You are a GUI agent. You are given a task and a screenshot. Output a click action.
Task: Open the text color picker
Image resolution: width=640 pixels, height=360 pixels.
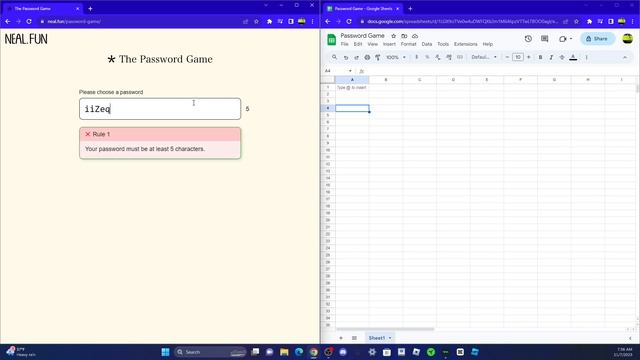point(573,58)
